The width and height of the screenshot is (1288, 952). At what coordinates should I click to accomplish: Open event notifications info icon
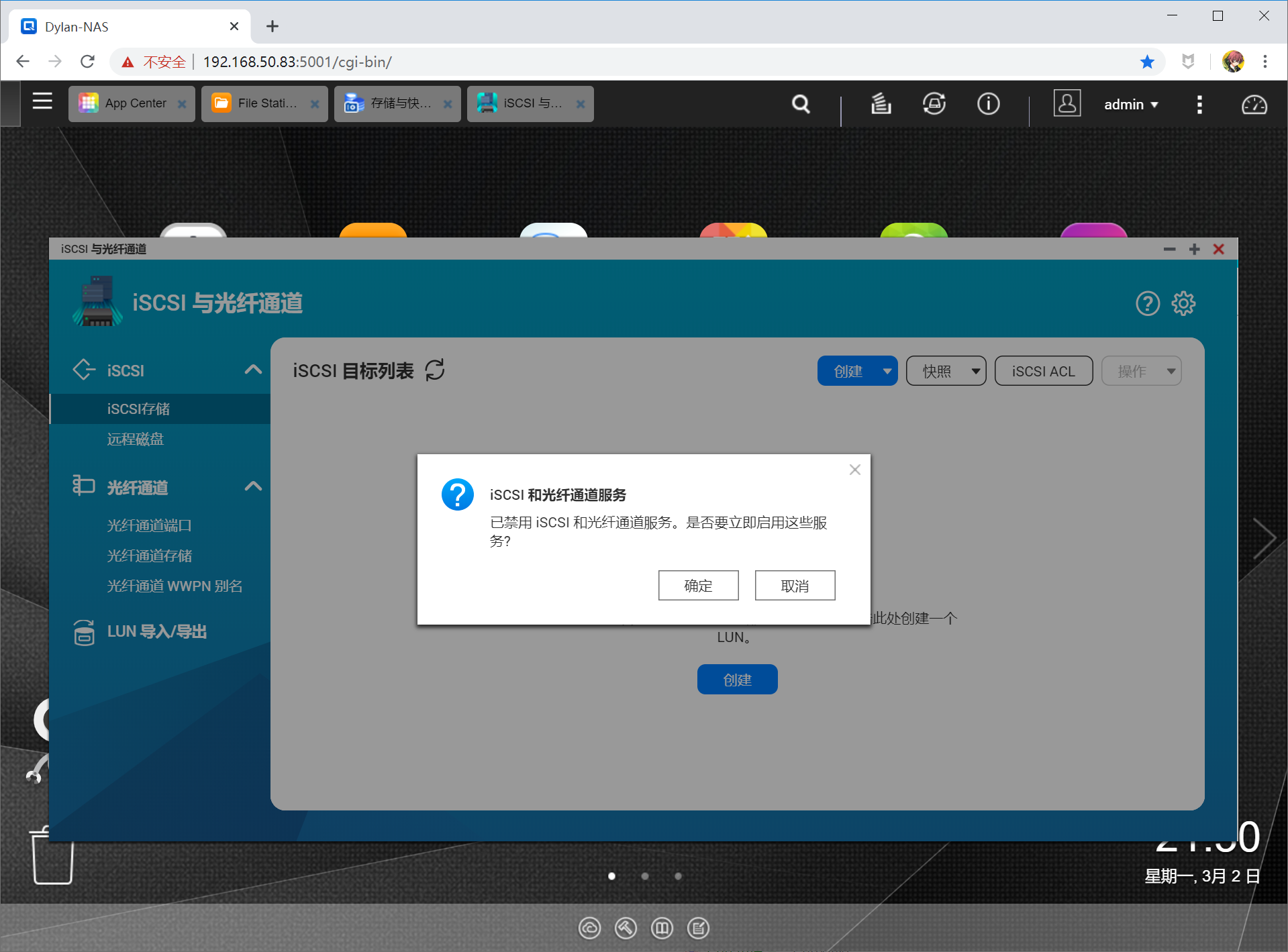(x=988, y=104)
